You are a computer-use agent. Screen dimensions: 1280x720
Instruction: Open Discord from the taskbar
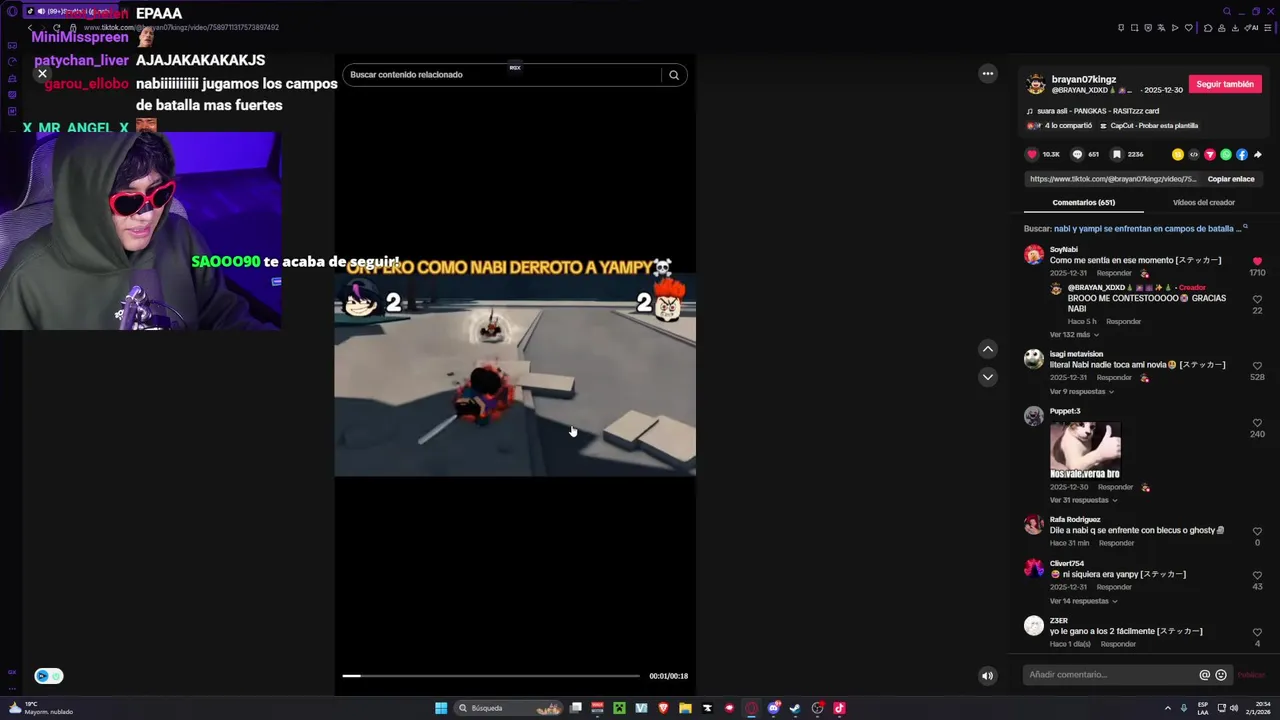[x=773, y=708]
